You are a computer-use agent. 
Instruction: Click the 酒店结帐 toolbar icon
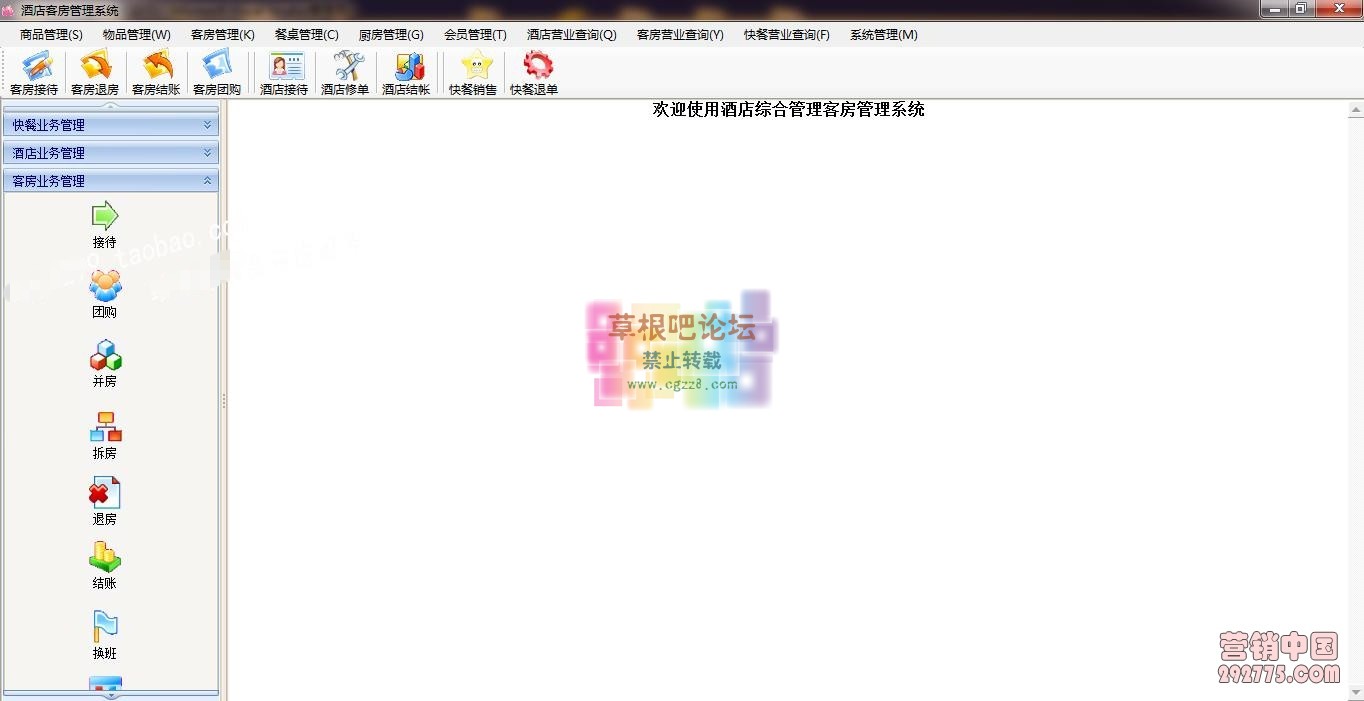406,73
